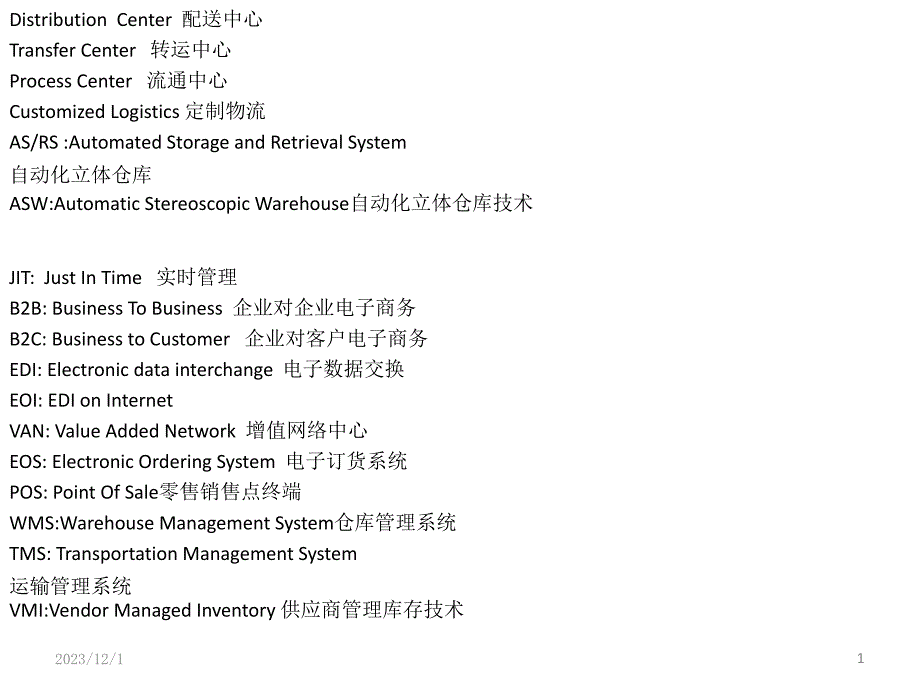Click the Customized Logistics text

(x=137, y=111)
